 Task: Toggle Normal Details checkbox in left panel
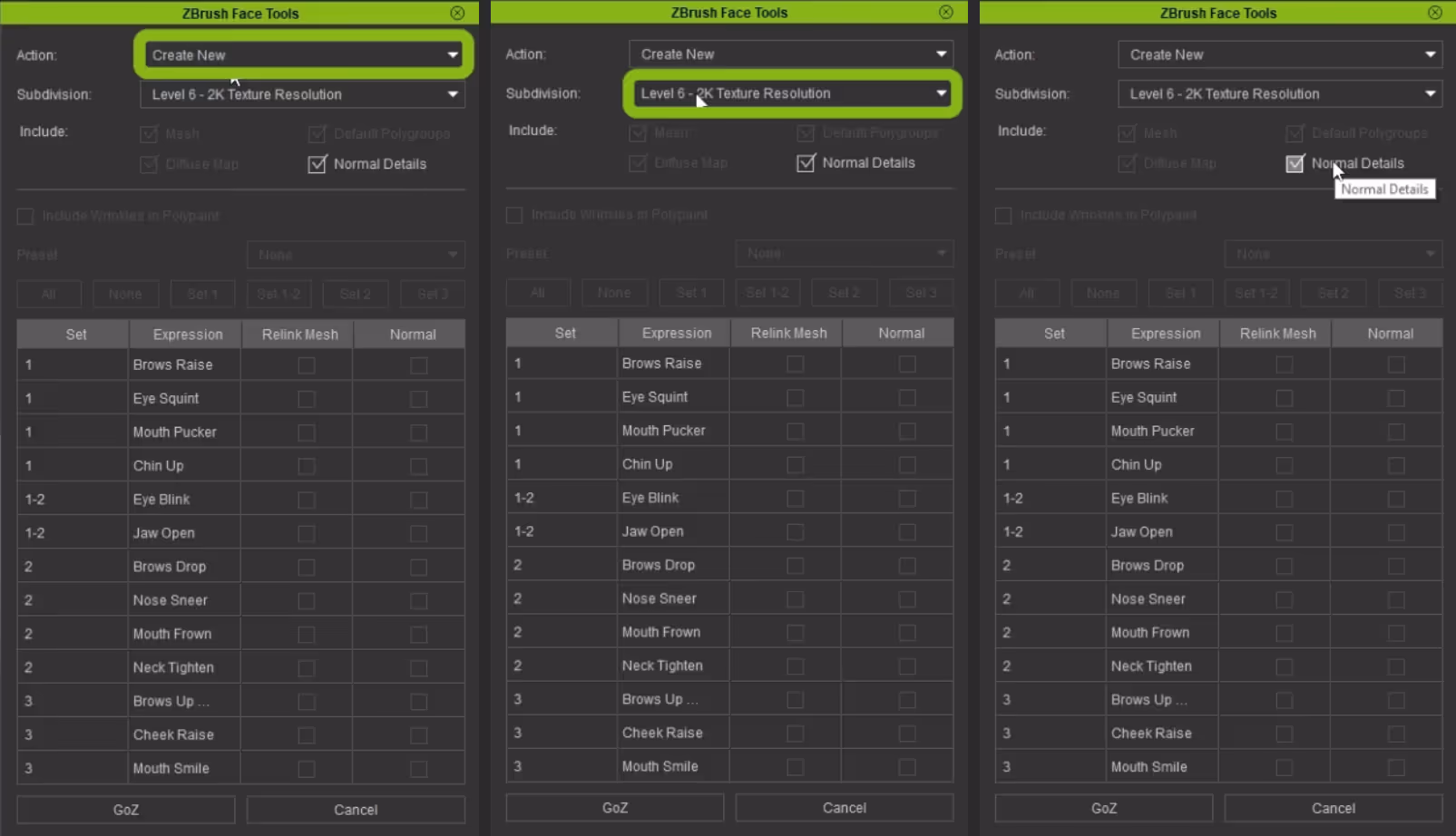[317, 164]
